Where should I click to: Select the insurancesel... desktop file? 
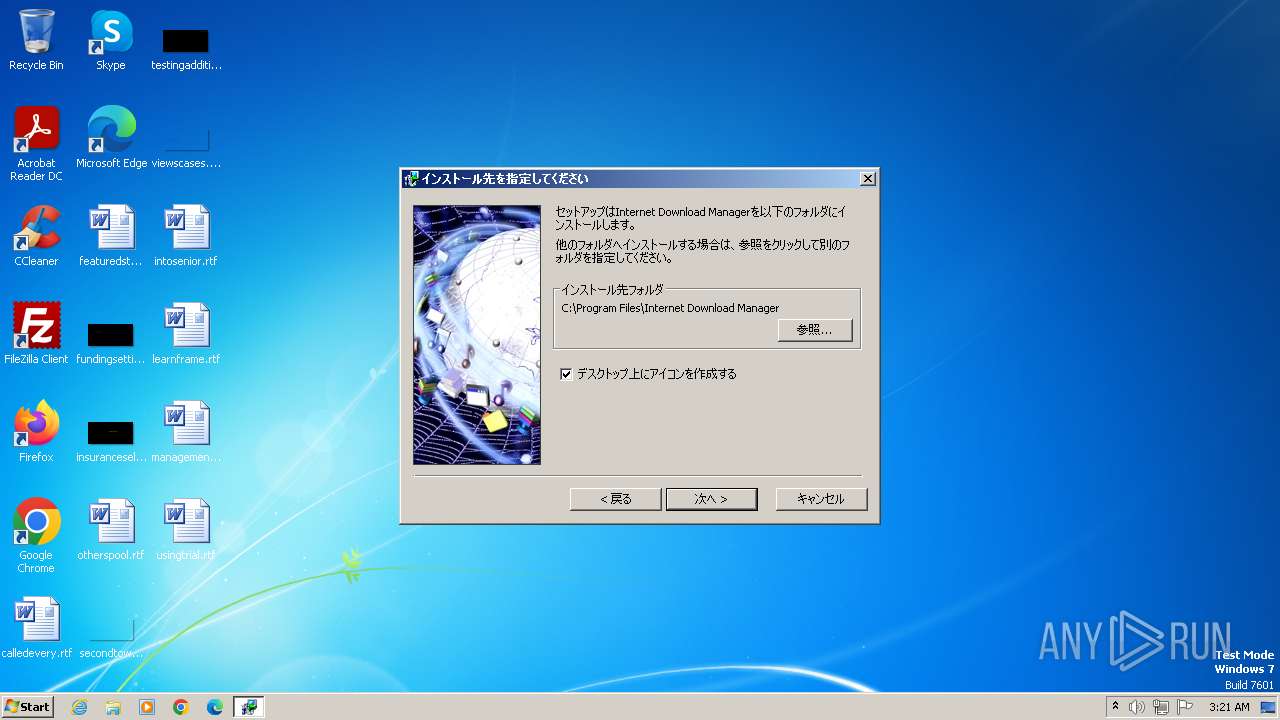[111, 439]
